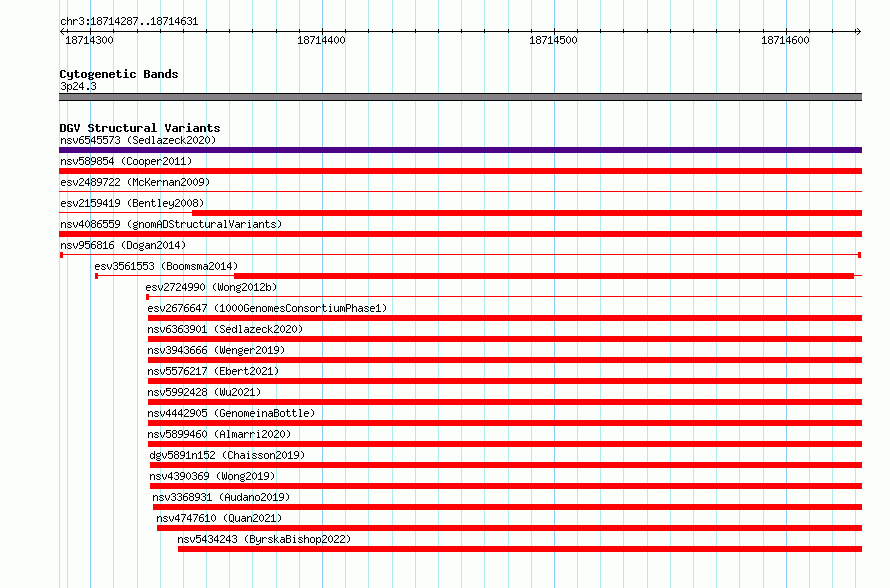This screenshot has width=890, height=588.
Task: Click dgv5891n152 (Chaisson2019) label
Action: click(227, 455)
